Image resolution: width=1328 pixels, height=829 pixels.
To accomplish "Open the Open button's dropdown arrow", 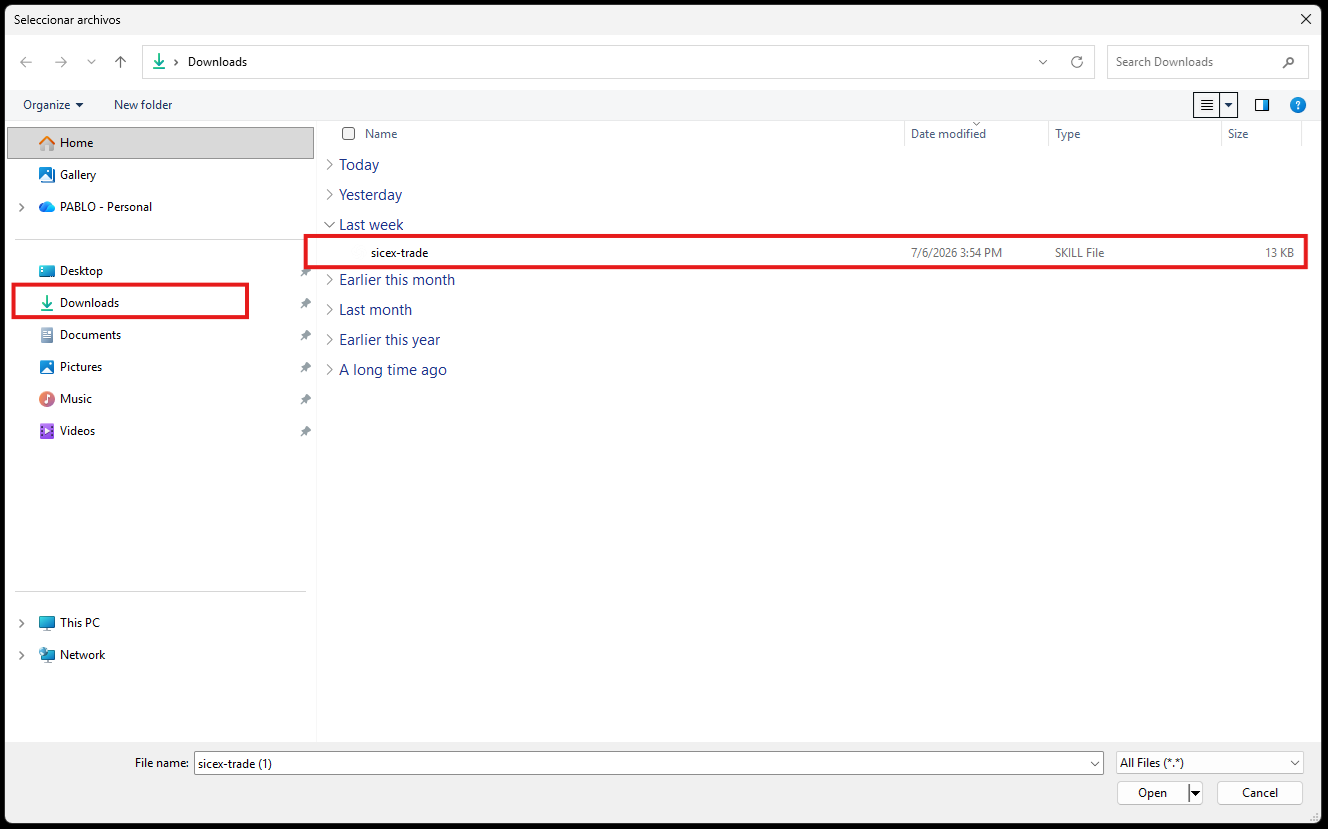I will coord(1195,793).
